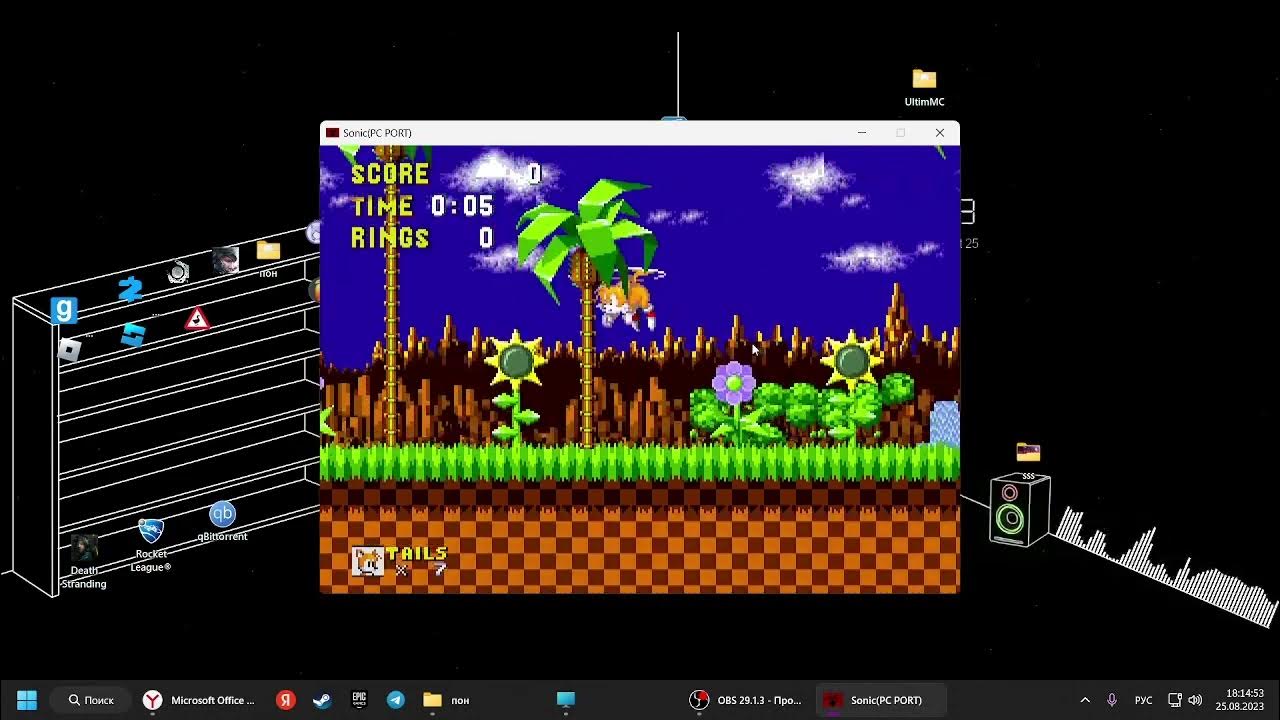Click the RINGS counter in game HUD
The width and height of the screenshot is (1280, 720).
click(x=422, y=238)
